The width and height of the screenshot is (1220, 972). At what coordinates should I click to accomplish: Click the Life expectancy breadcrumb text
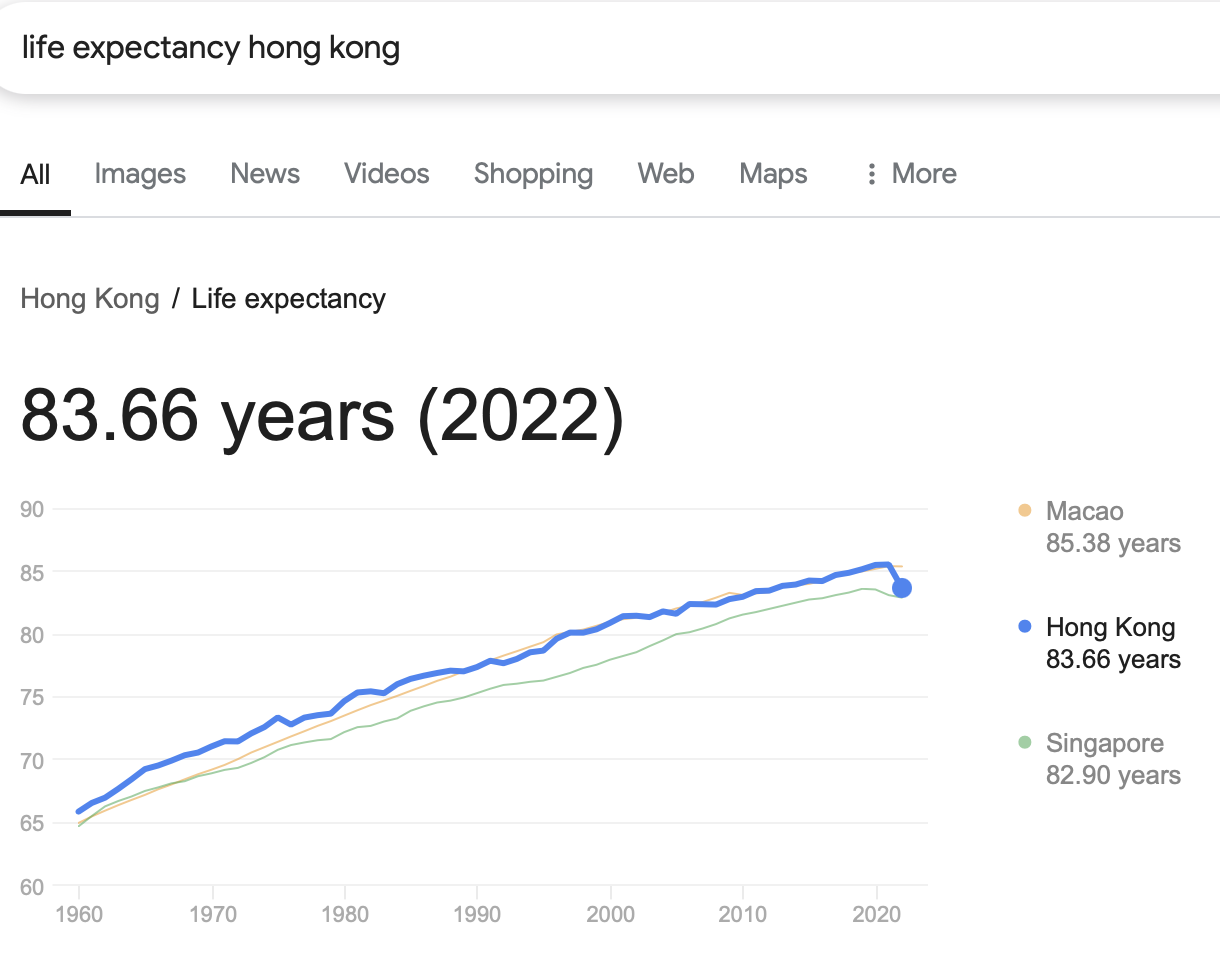tap(289, 299)
